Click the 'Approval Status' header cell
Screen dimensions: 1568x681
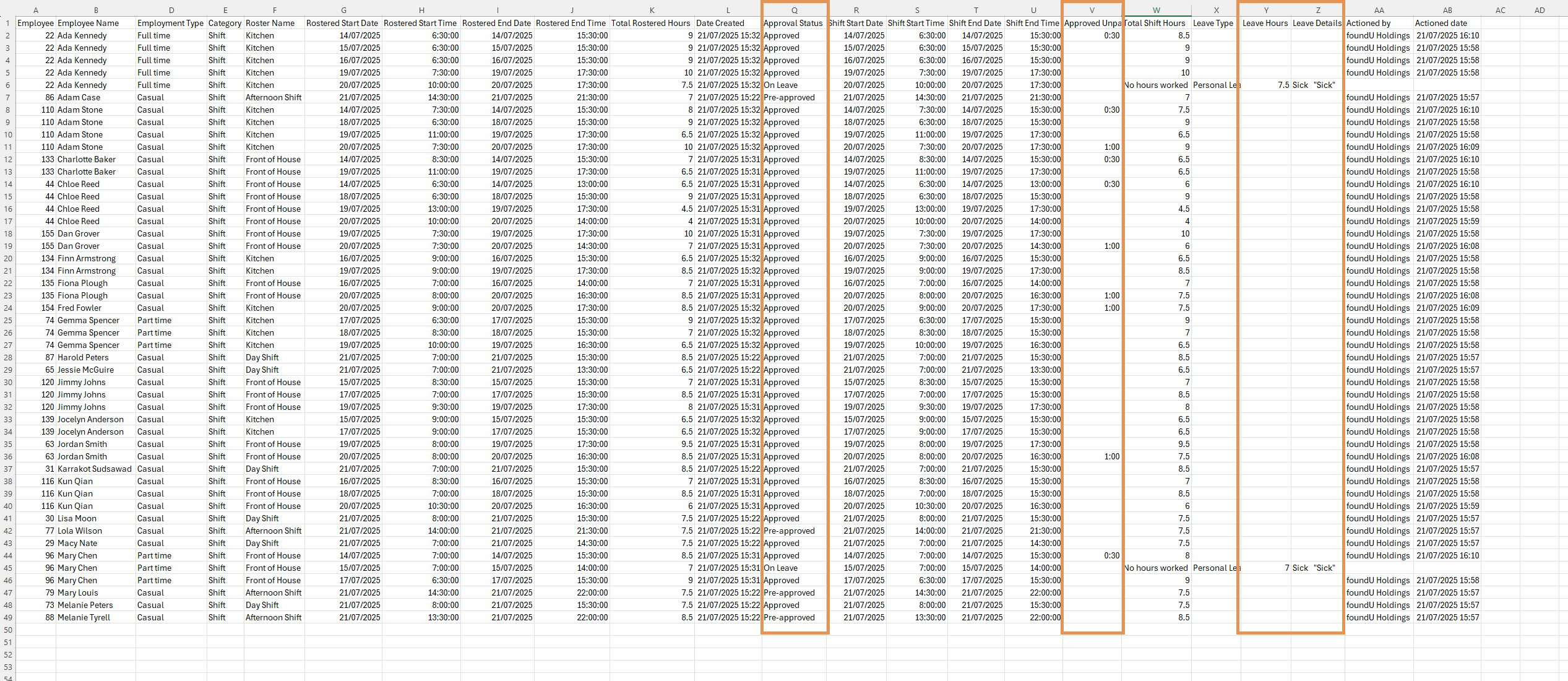point(793,23)
